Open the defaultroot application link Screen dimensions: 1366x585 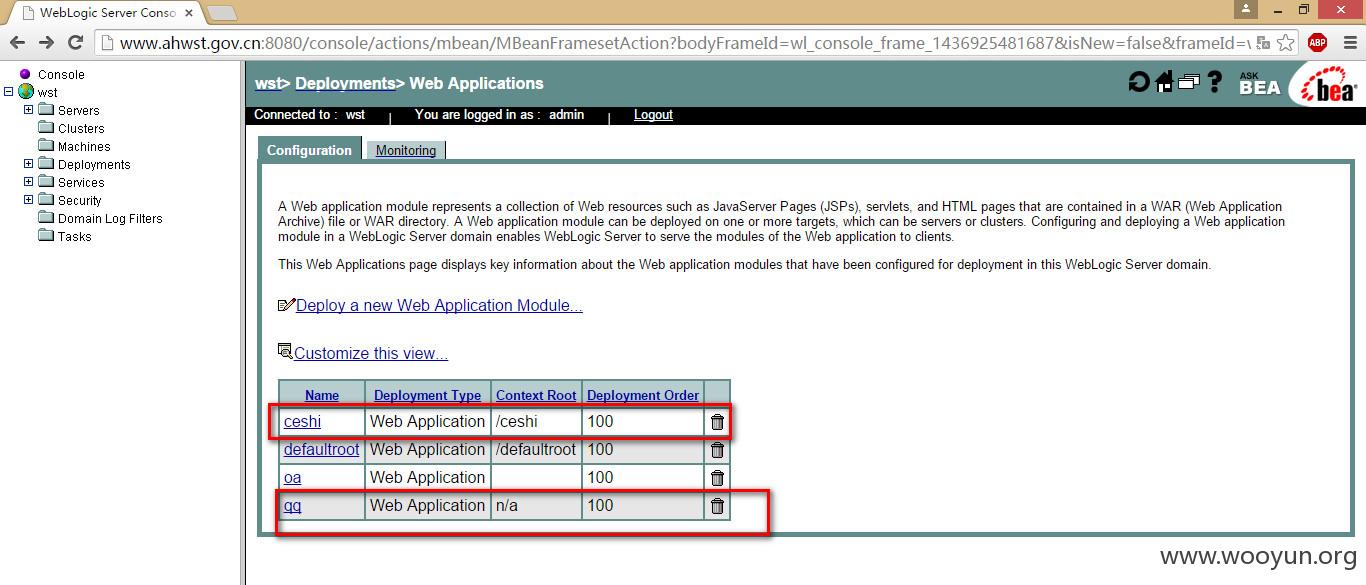point(321,450)
